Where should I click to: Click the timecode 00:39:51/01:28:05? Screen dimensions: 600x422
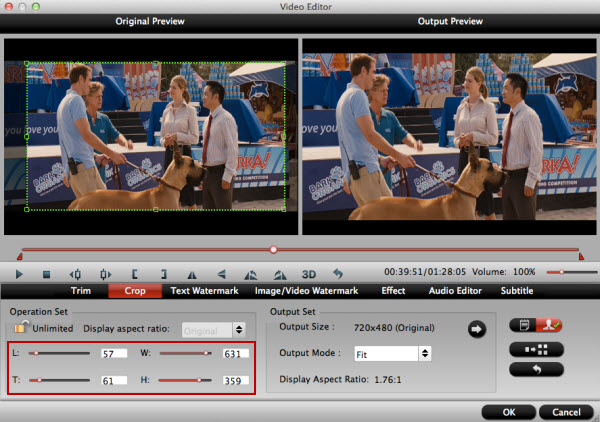pyautogui.click(x=425, y=272)
